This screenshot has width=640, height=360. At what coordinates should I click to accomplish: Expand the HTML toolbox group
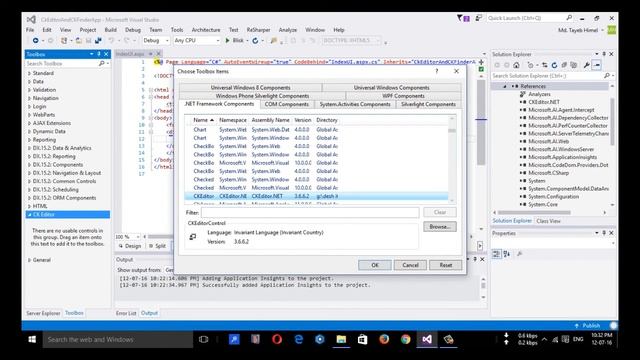click(29, 206)
